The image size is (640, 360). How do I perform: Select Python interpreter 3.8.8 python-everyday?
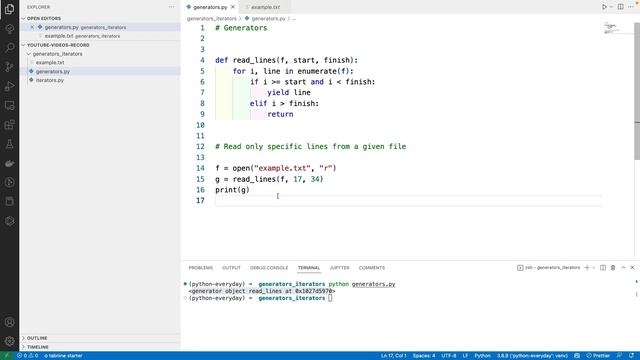click(533, 356)
